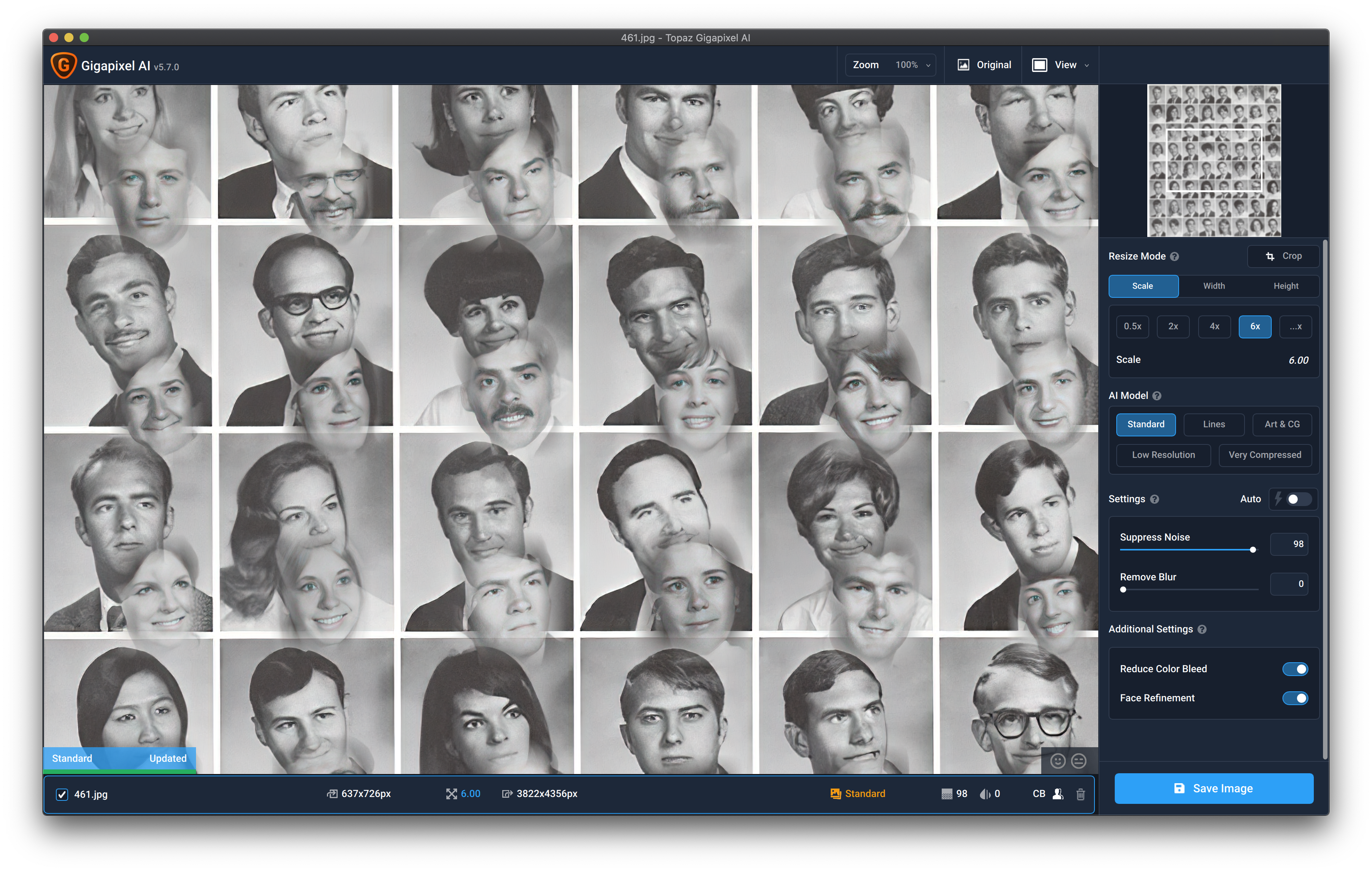Select the Very Compressed AI model

click(1264, 454)
